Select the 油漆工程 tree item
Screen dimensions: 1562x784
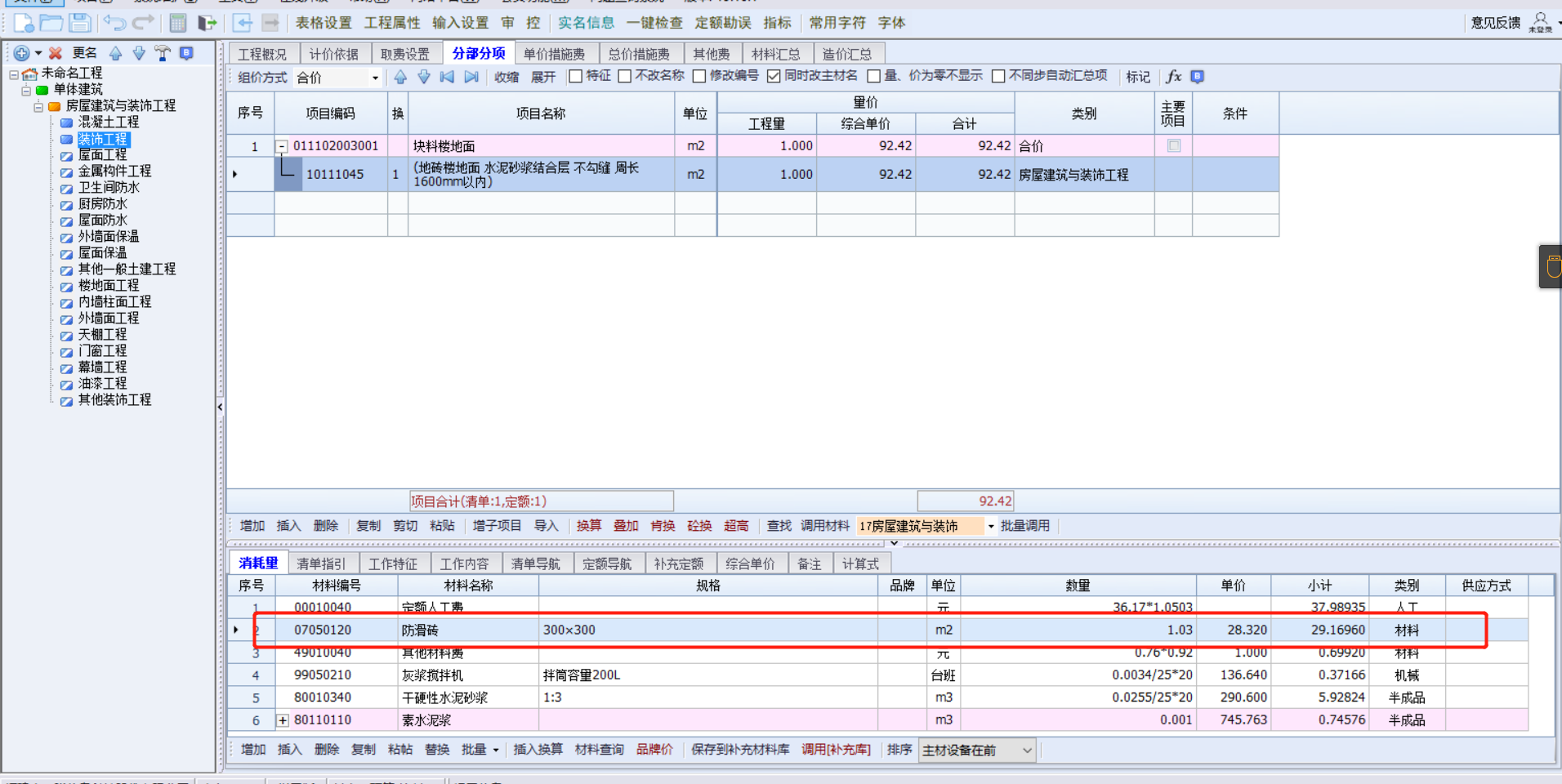[x=103, y=384]
